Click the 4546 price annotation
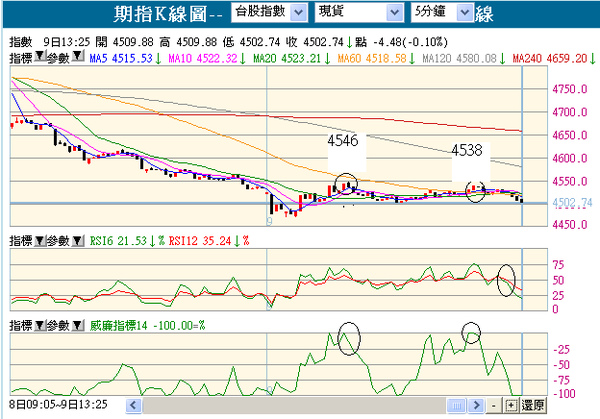Viewport: 600px width, 419px height. 343,141
